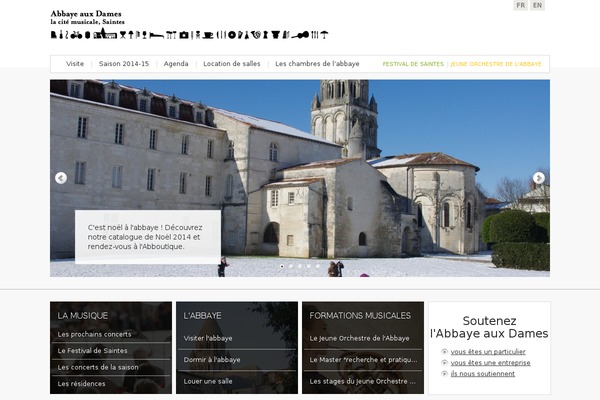Click the L'ABBAYE panel heading
600x400 pixels.
(202, 316)
